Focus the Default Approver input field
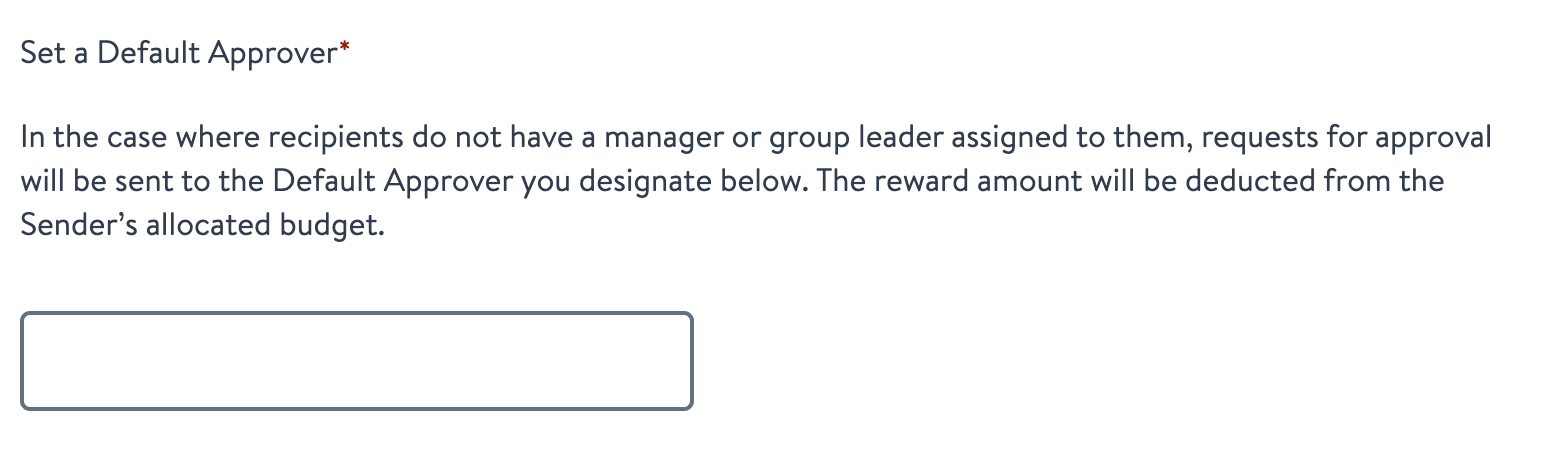1554x454 pixels. point(357,360)
